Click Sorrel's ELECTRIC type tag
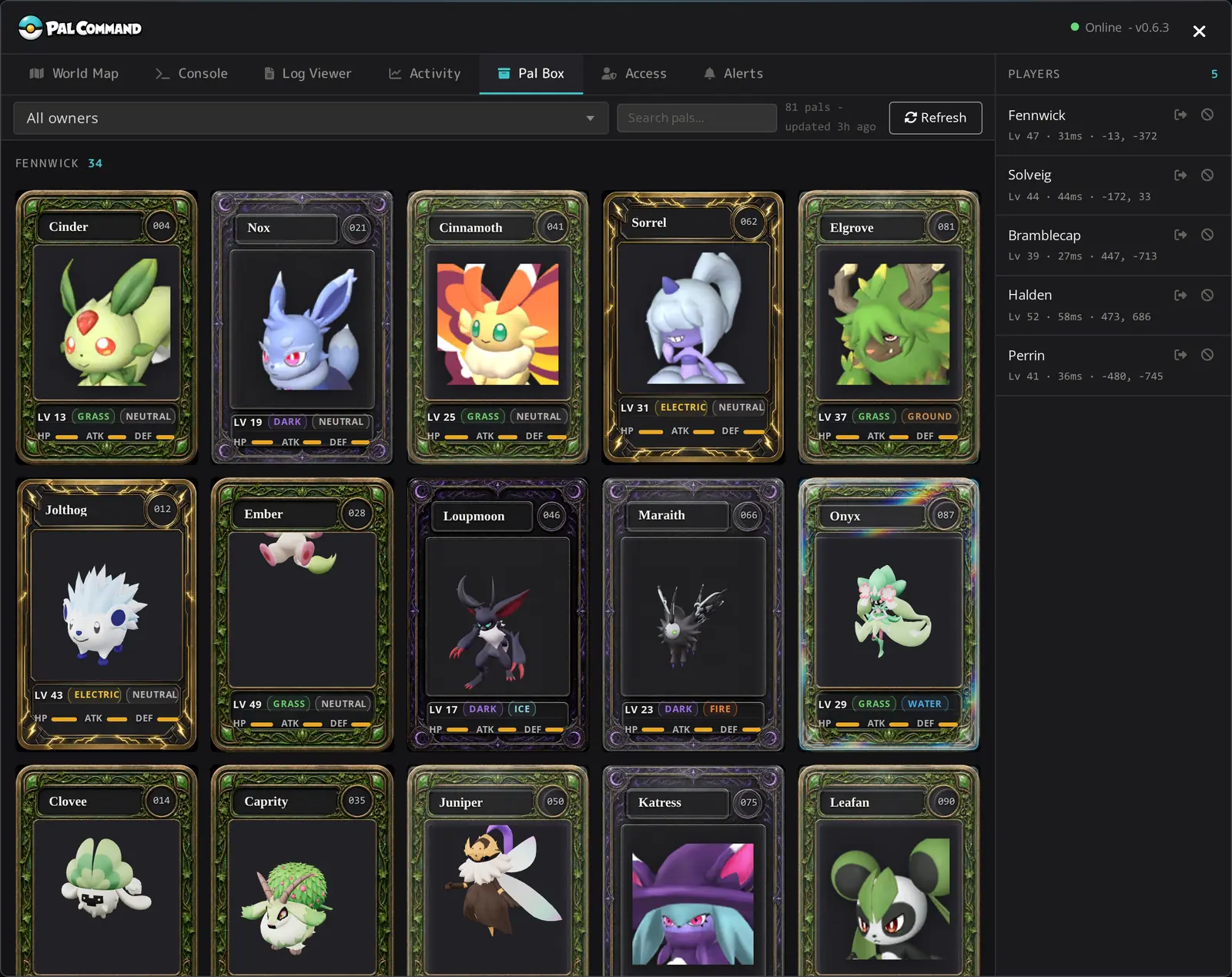The width and height of the screenshot is (1232, 977). click(x=683, y=407)
